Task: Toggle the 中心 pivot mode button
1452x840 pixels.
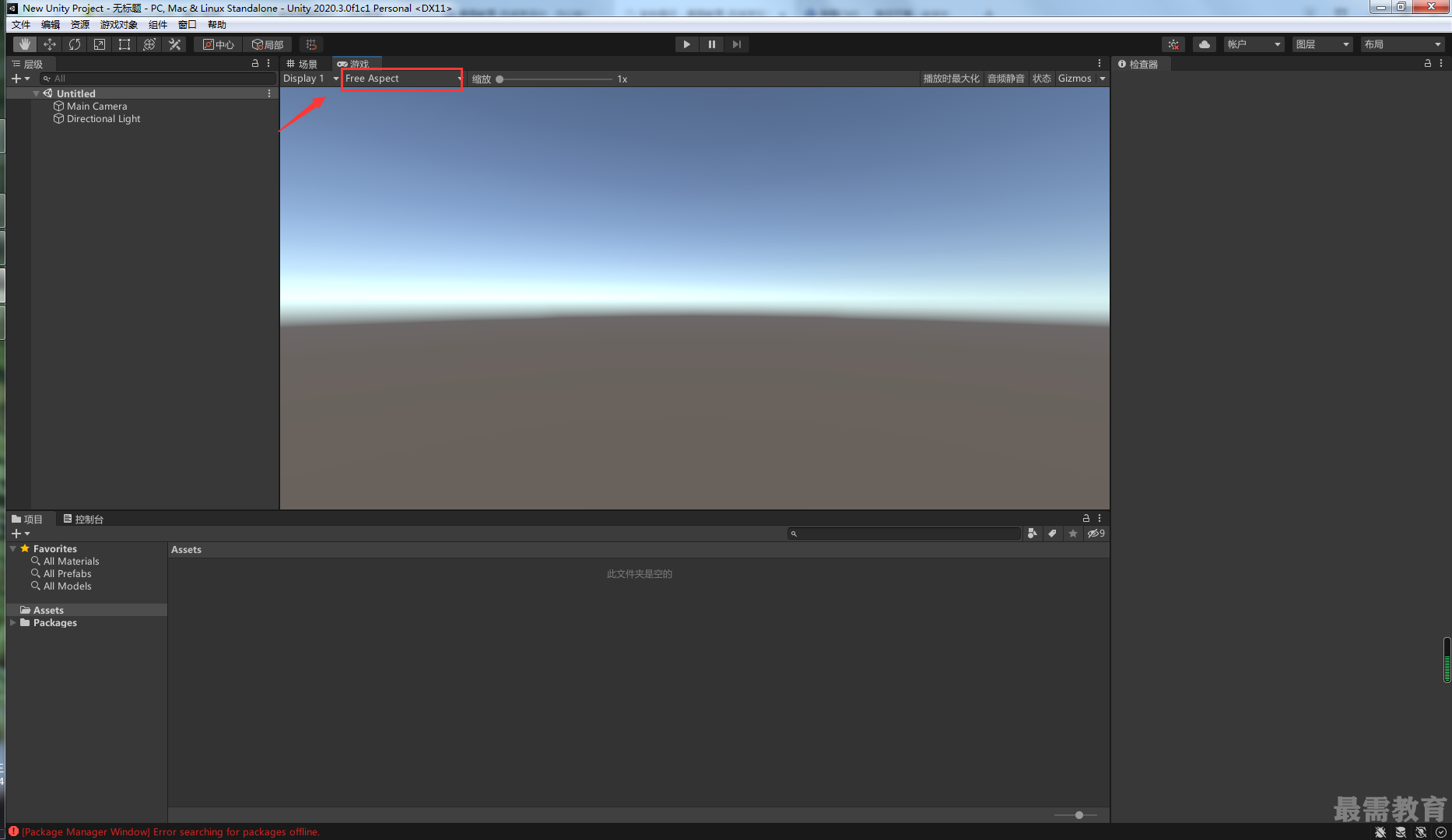Action: click(x=219, y=44)
